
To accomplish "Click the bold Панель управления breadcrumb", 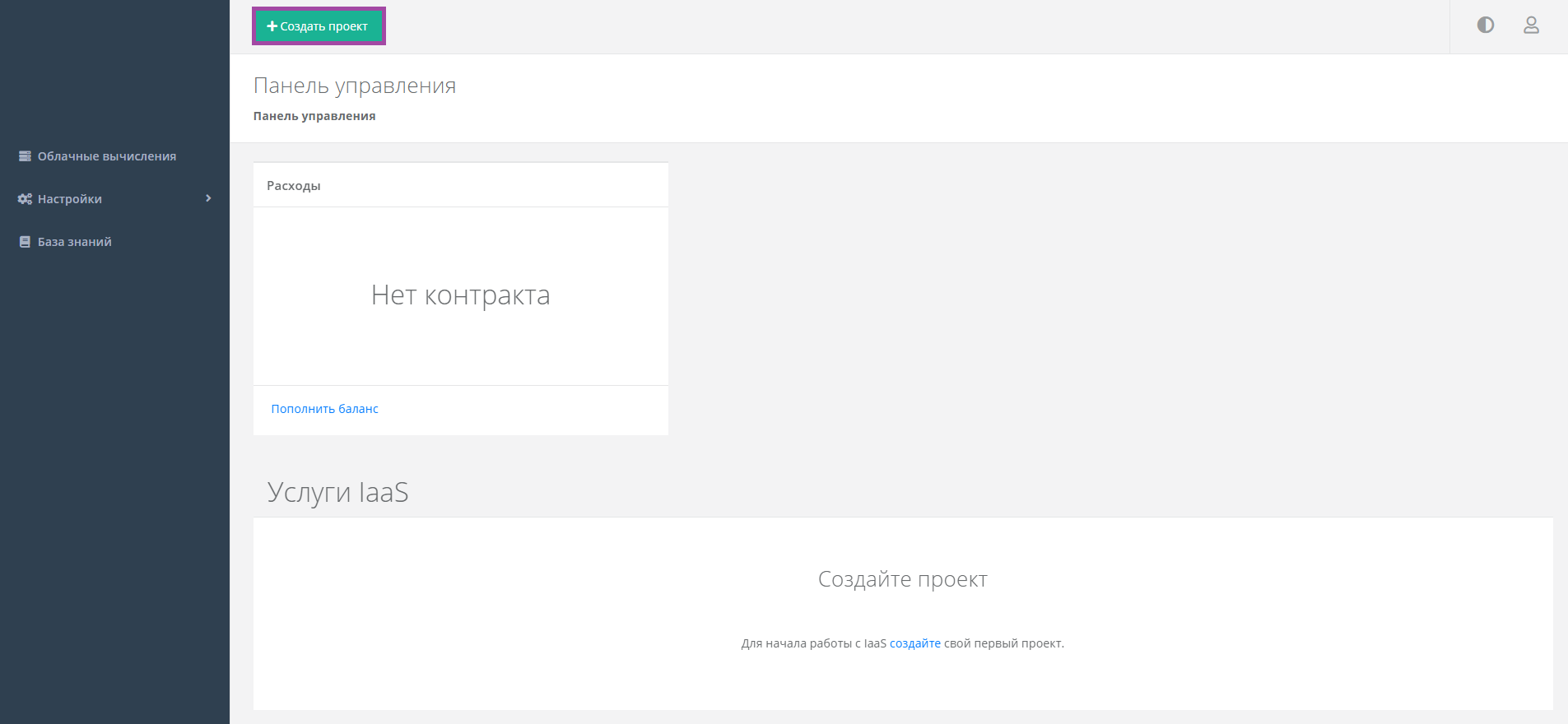I will [314, 116].
